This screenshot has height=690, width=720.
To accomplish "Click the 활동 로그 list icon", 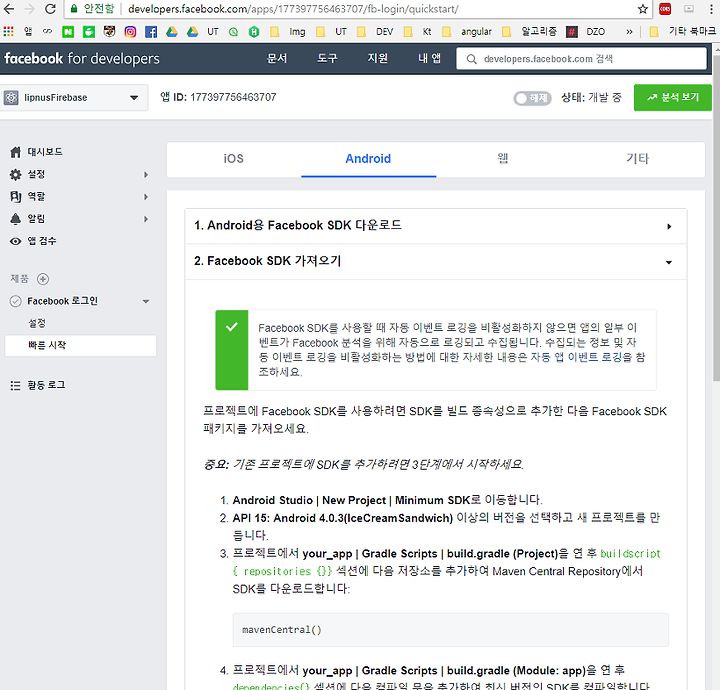I will coord(15,385).
